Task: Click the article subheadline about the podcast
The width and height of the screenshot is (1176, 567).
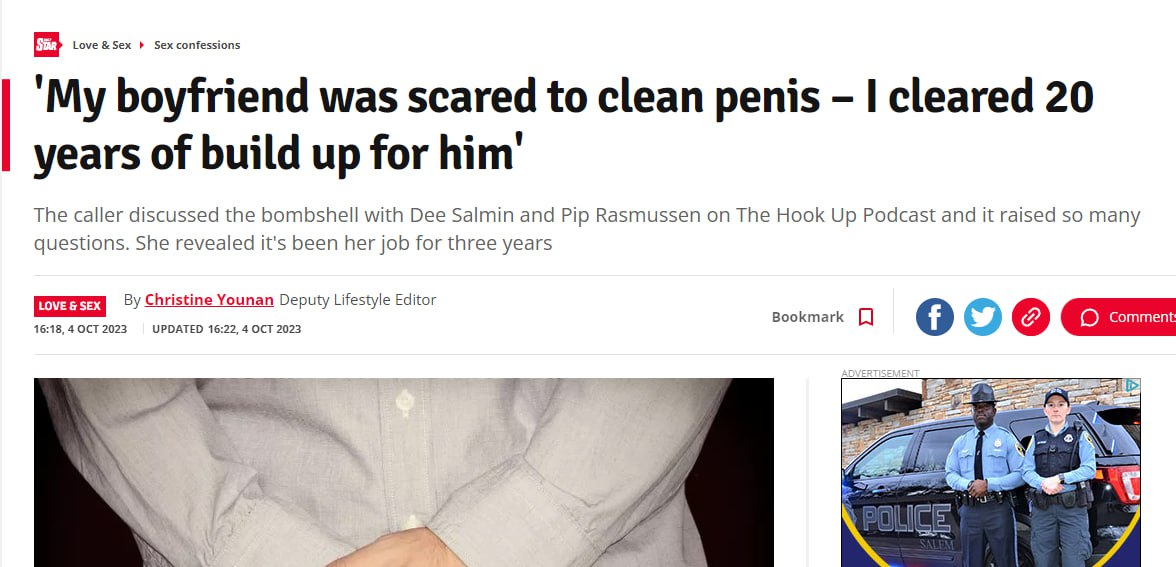Action: pos(587,230)
